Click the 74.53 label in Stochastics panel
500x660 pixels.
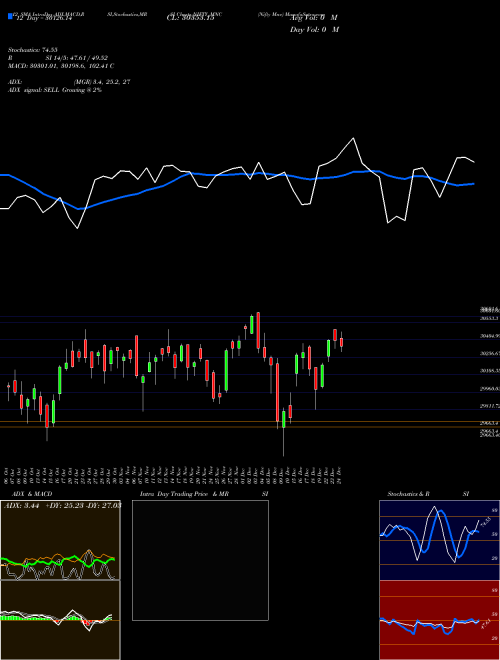(x=485, y=522)
